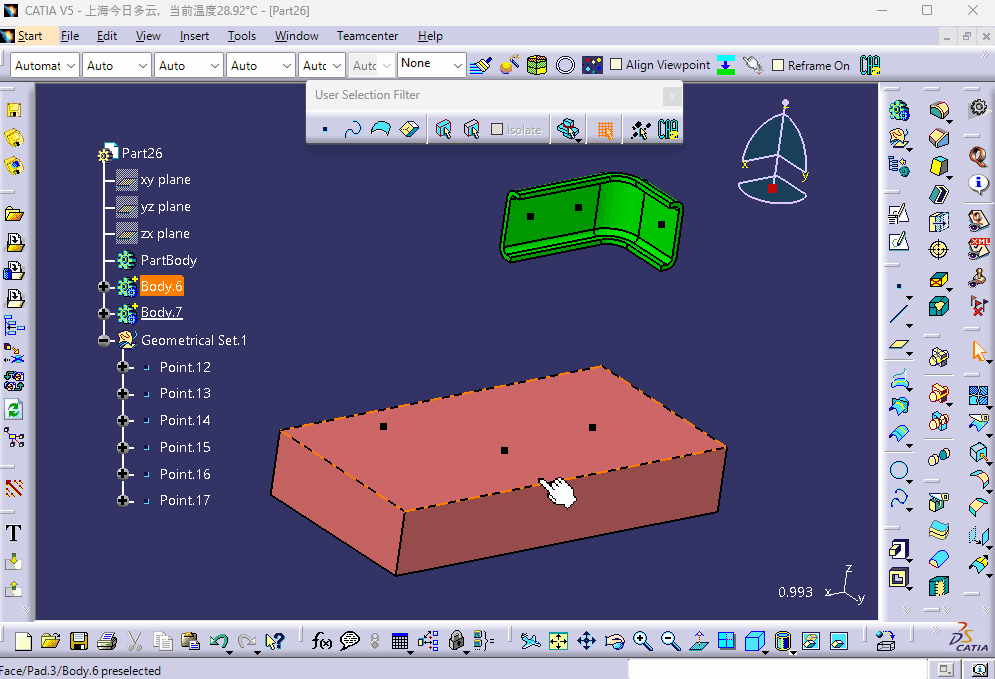995x679 pixels.
Task: Click the Line tool icon in right toolbar
Action: coord(899,313)
